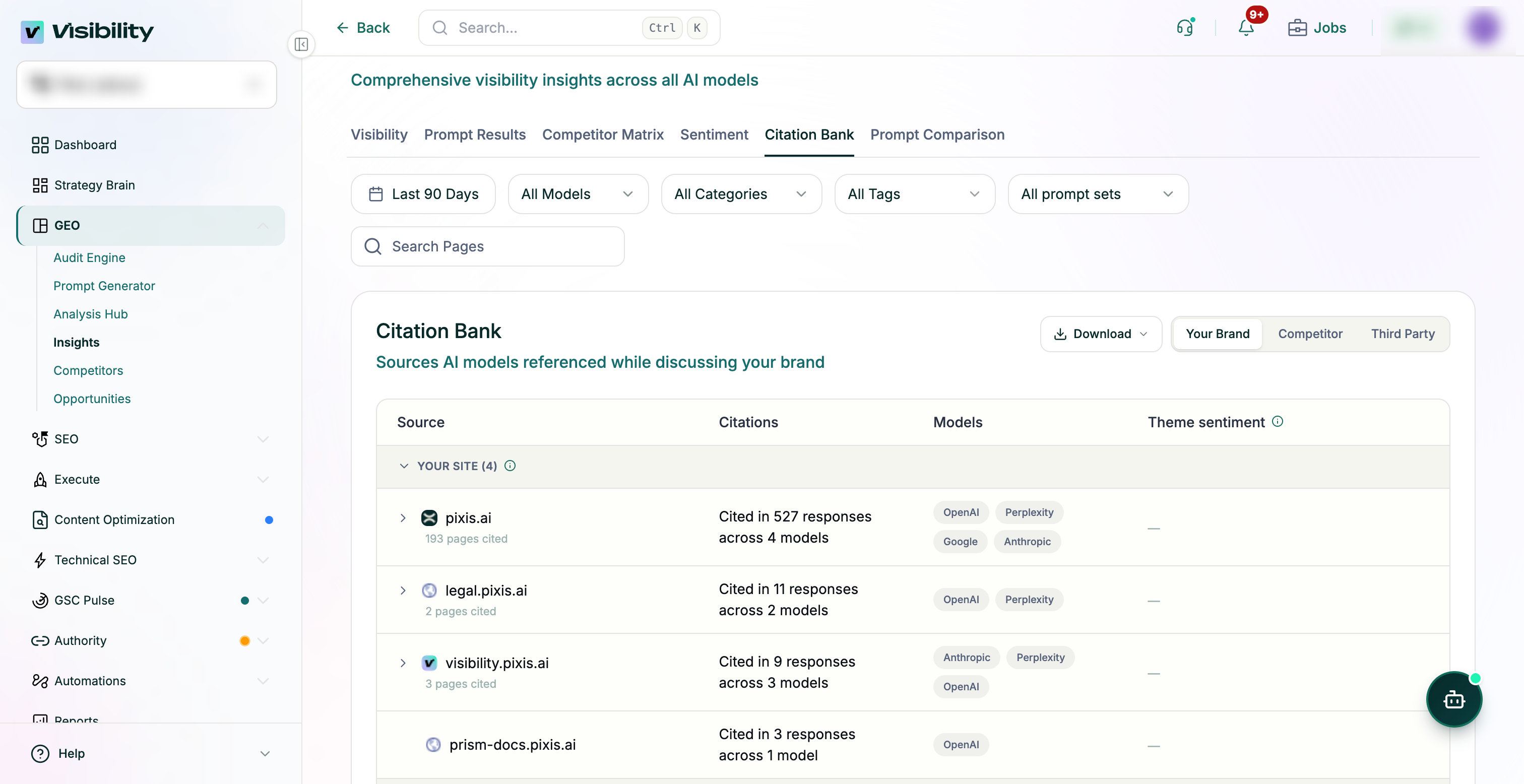Open the Prompt Comparison tab

click(936, 135)
